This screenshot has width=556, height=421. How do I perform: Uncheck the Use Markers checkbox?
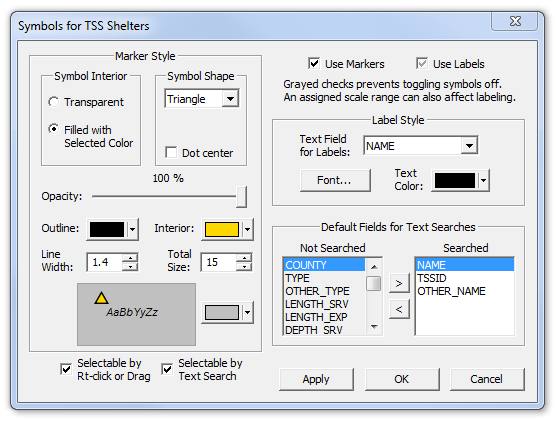pos(314,63)
